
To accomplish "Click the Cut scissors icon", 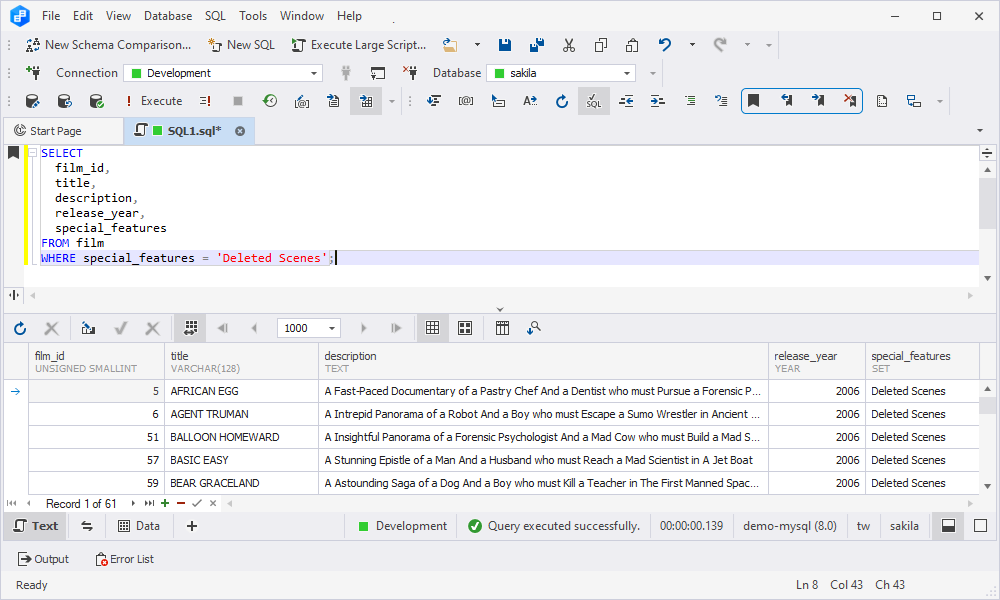I will pos(569,45).
